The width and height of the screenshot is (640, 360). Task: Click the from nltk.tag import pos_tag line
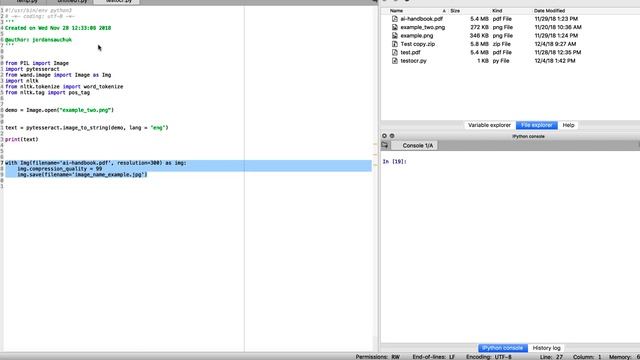coord(47,93)
